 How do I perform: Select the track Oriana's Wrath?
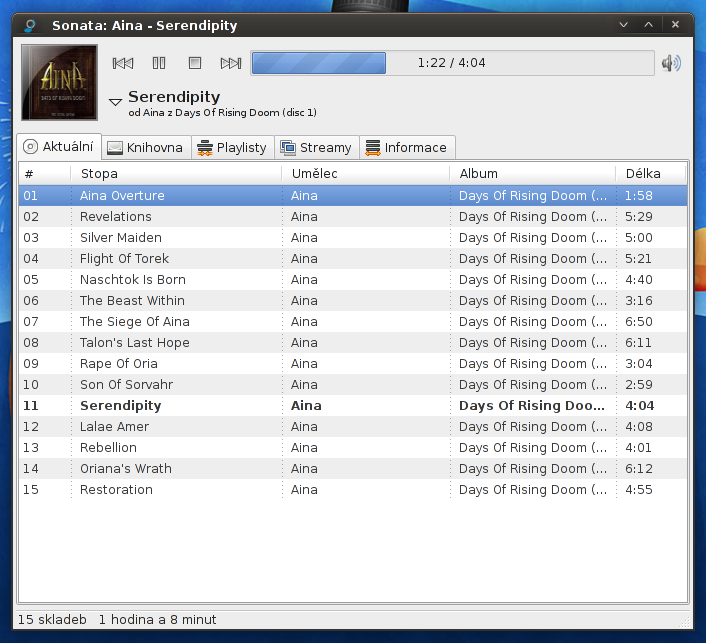point(353,469)
